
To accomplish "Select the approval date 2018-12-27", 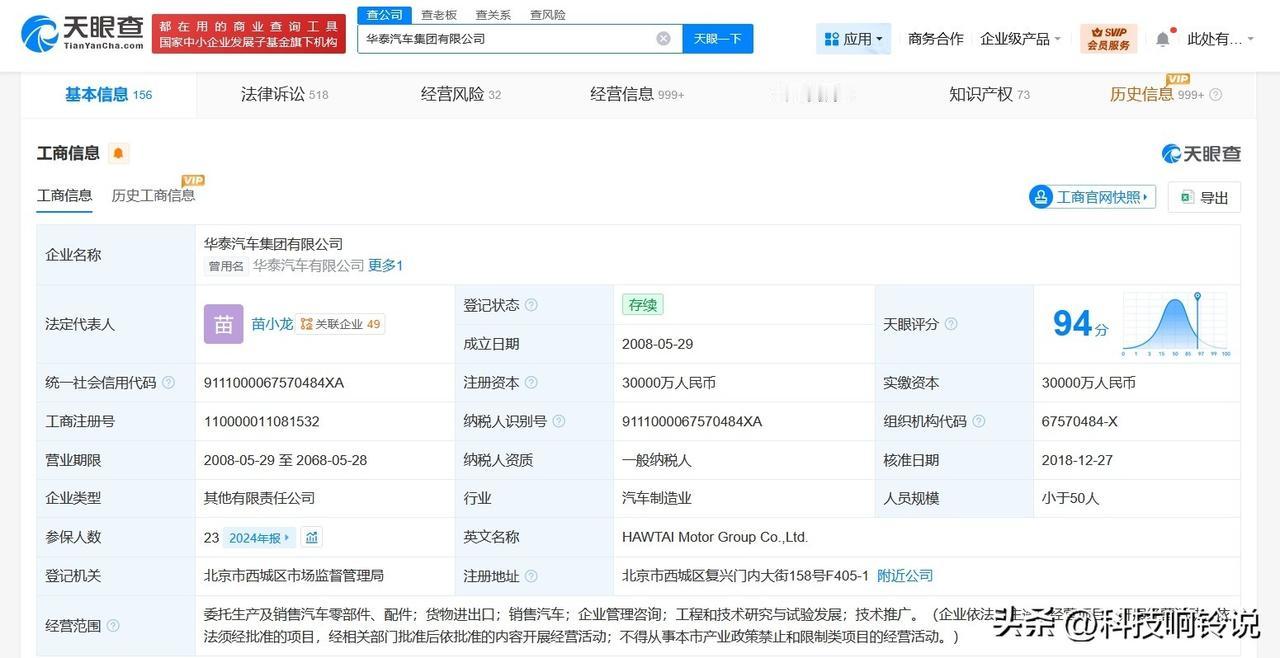I will click(x=1077, y=461).
